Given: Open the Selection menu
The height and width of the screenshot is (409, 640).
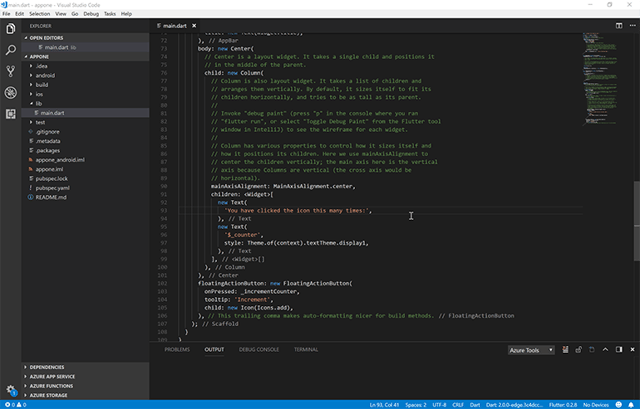Looking at the screenshot, I should pyautogui.click(x=40, y=14).
